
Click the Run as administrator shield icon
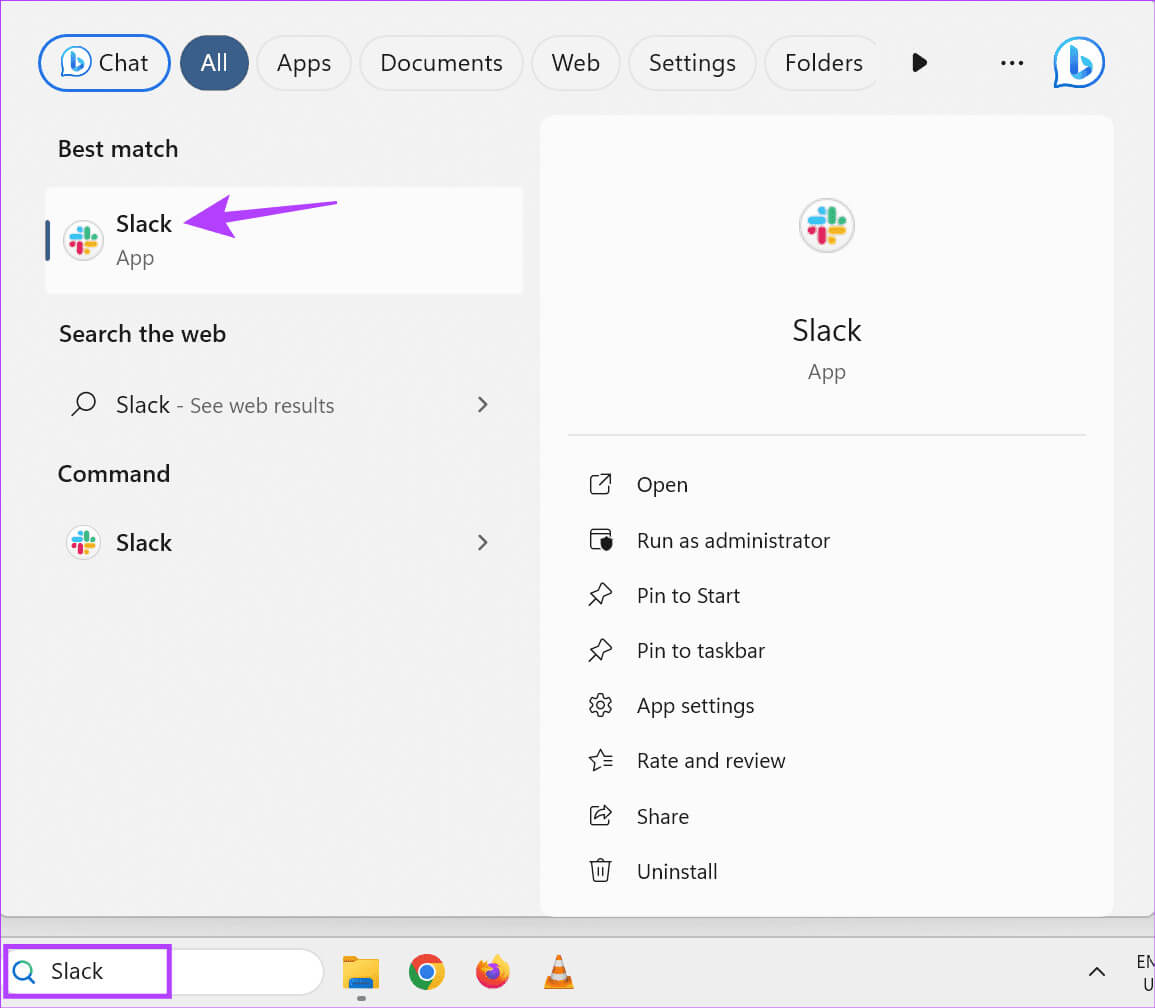coord(600,540)
